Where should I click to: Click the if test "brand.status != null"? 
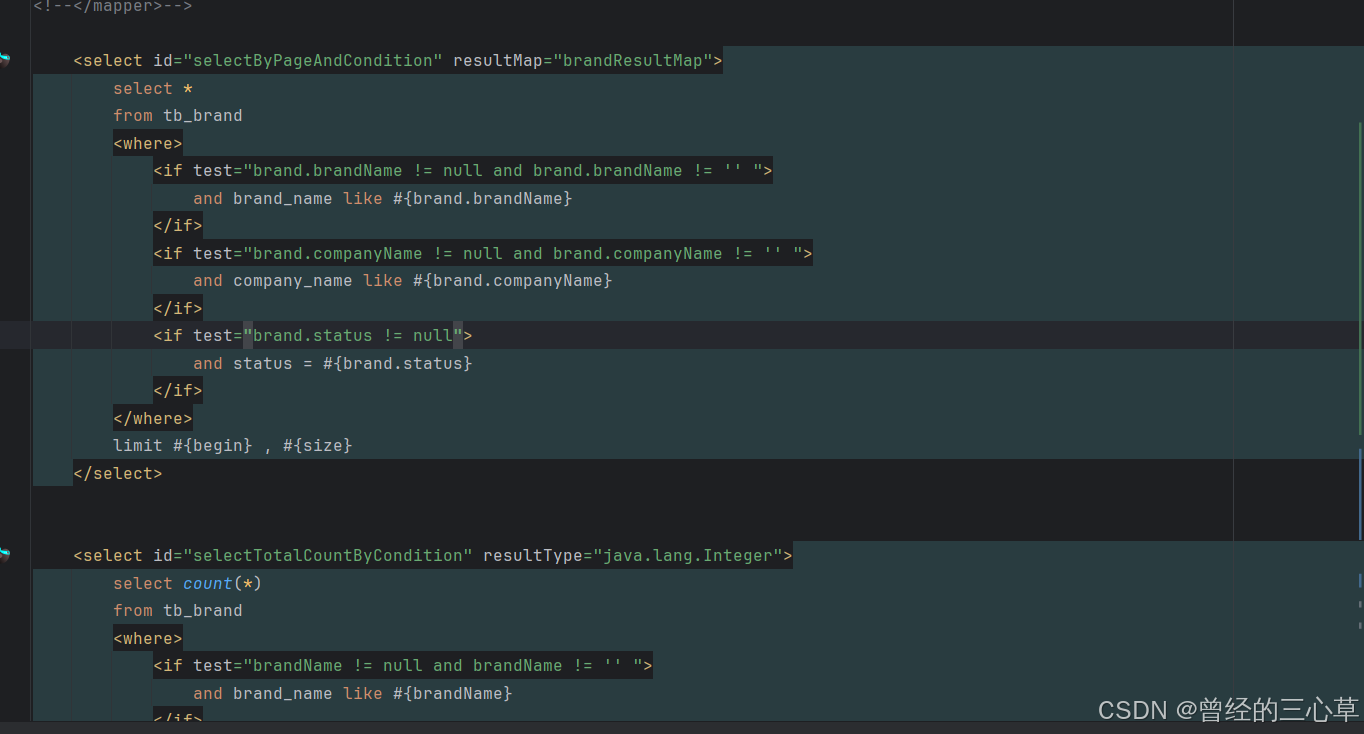[x=313, y=336]
